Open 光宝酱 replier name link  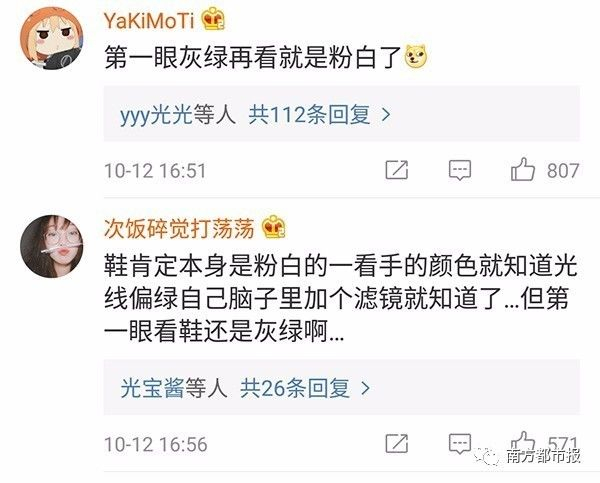[x=152, y=388]
